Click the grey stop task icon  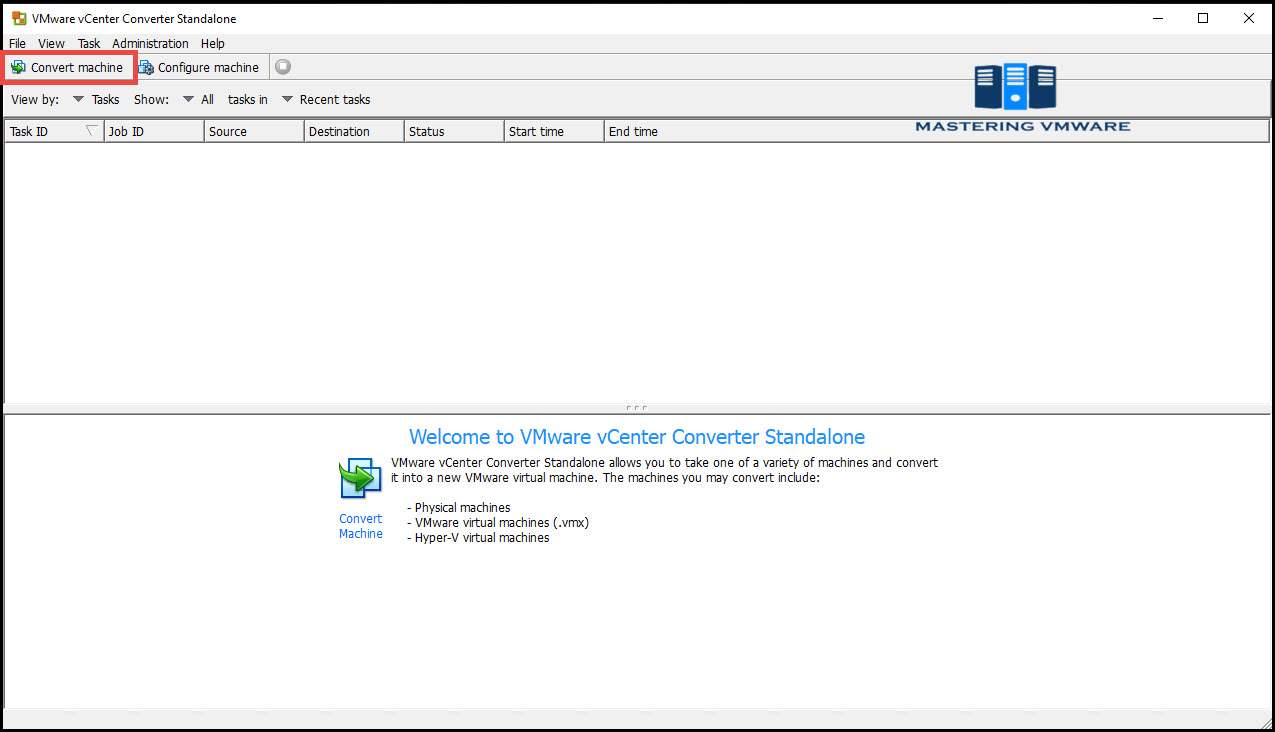click(x=283, y=67)
